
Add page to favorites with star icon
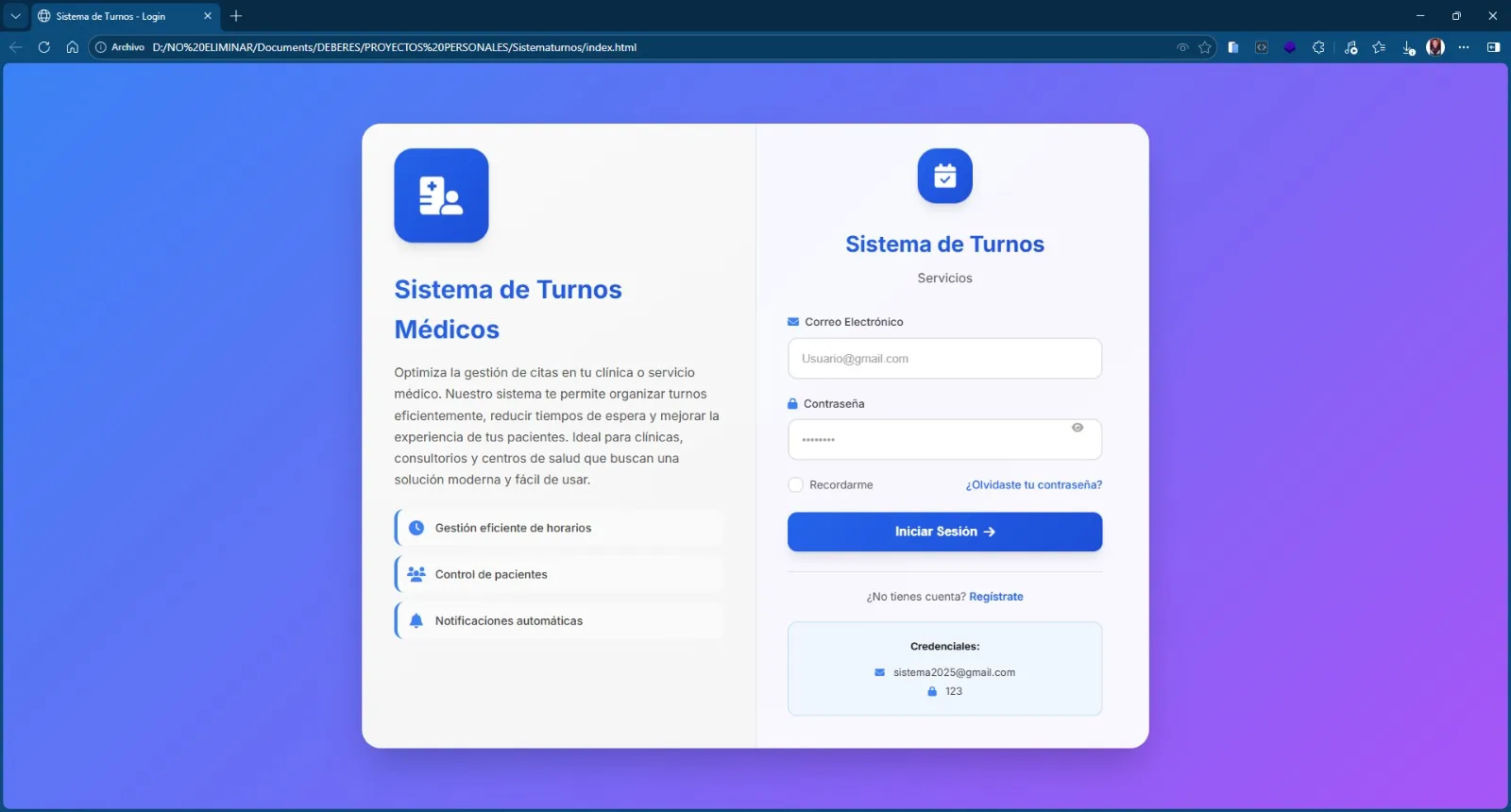click(1205, 47)
